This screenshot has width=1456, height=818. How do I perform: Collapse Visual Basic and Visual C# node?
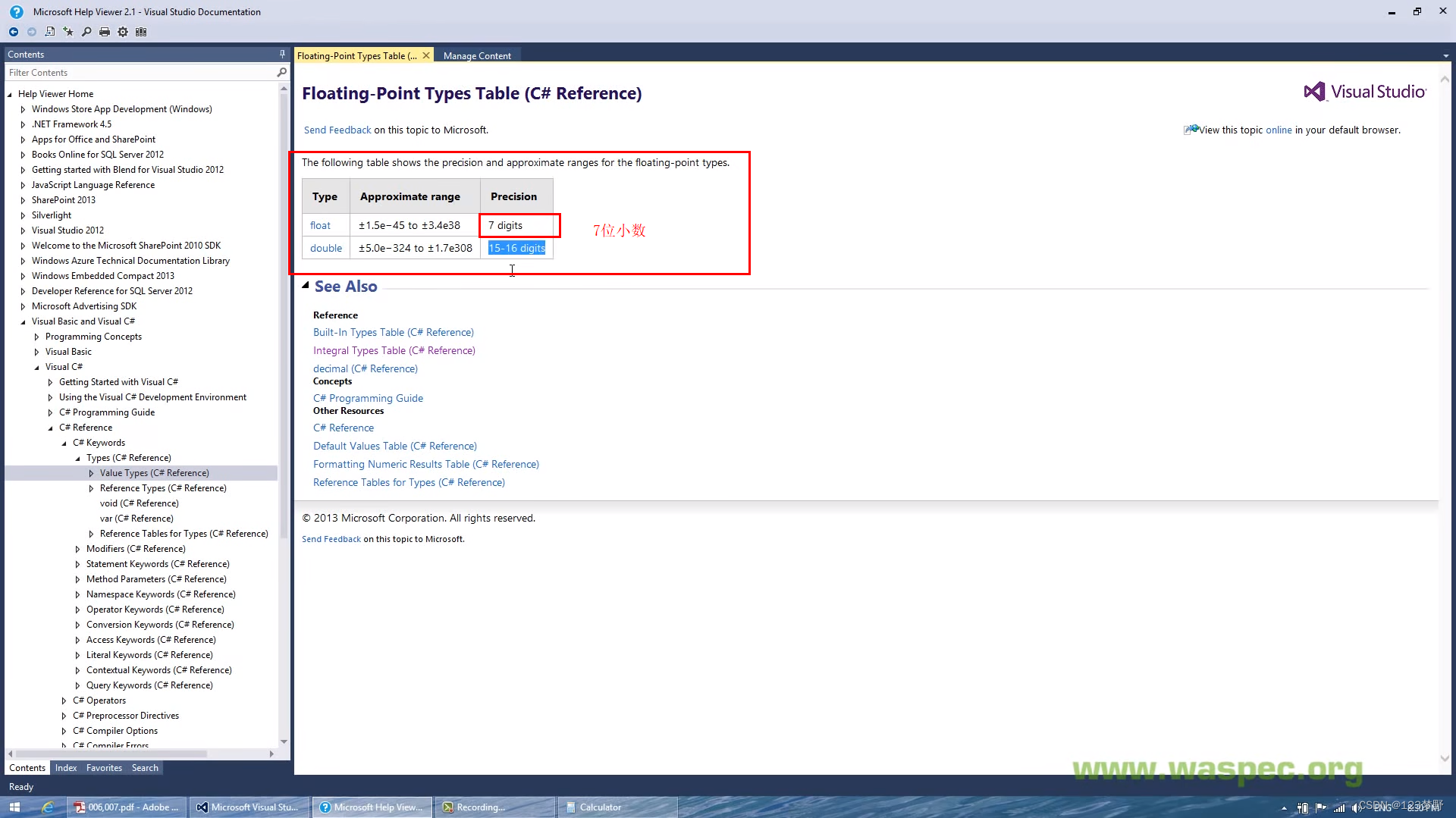coord(23,321)
